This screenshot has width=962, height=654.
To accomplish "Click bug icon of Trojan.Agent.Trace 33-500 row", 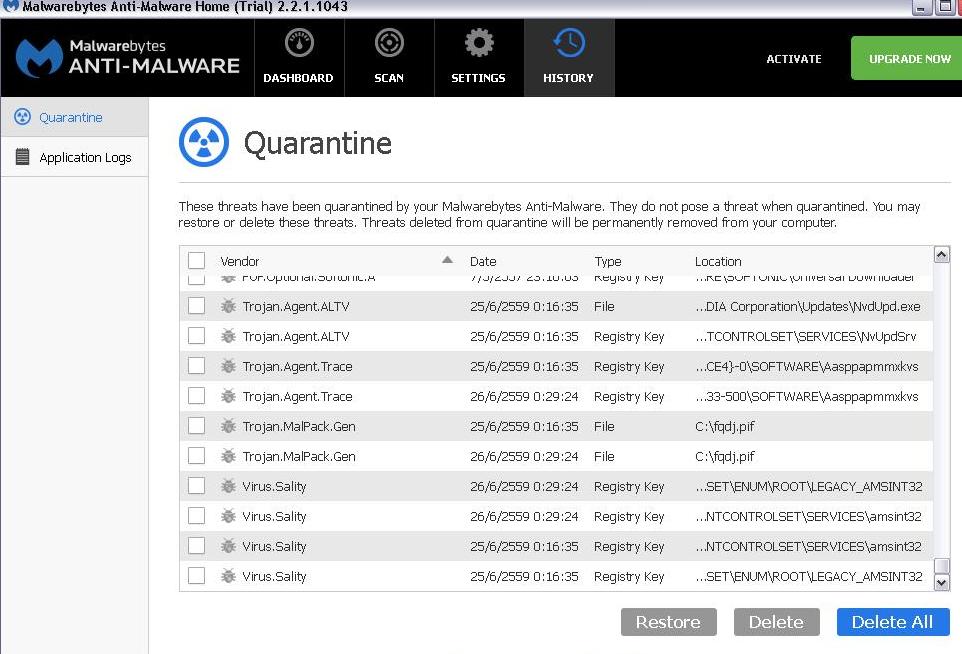I will pyautogui.click(x=228, y=396).
